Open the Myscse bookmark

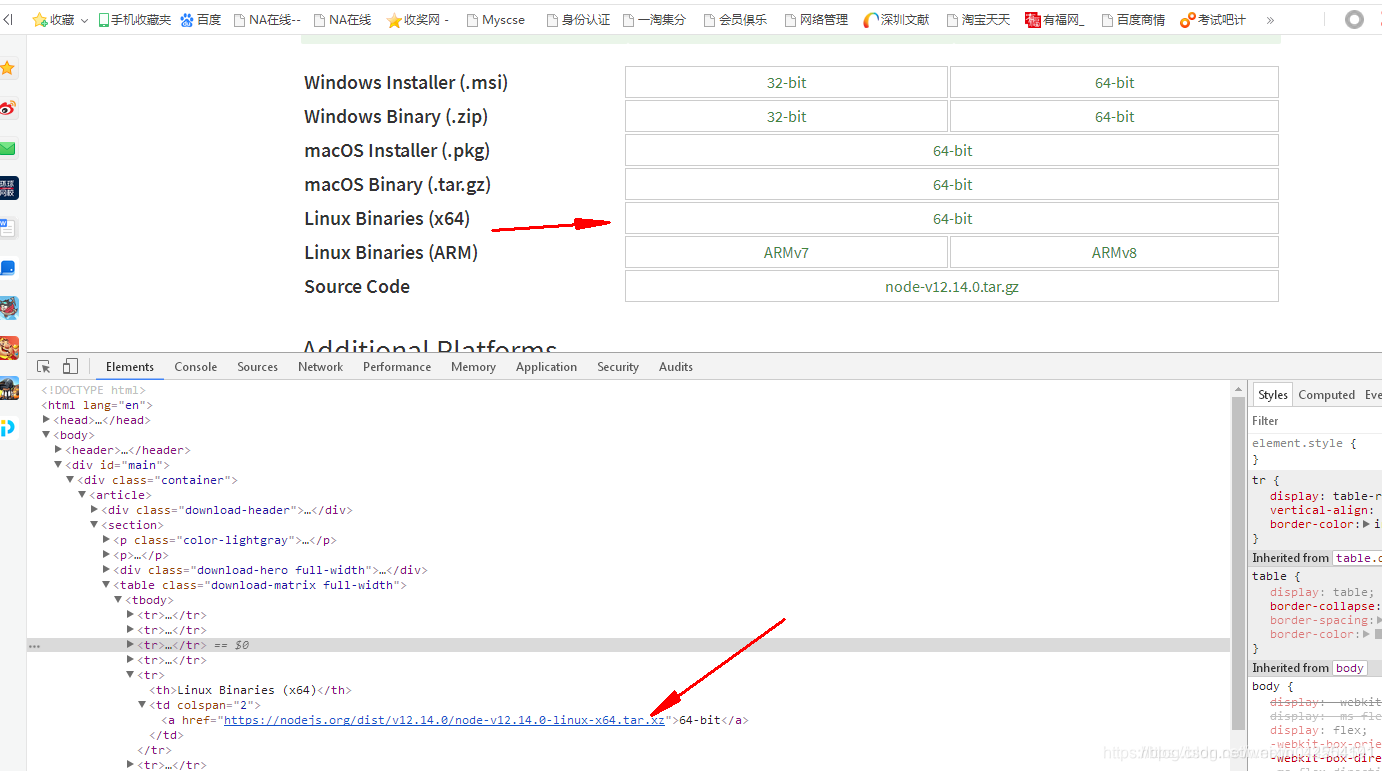point(495,20)
